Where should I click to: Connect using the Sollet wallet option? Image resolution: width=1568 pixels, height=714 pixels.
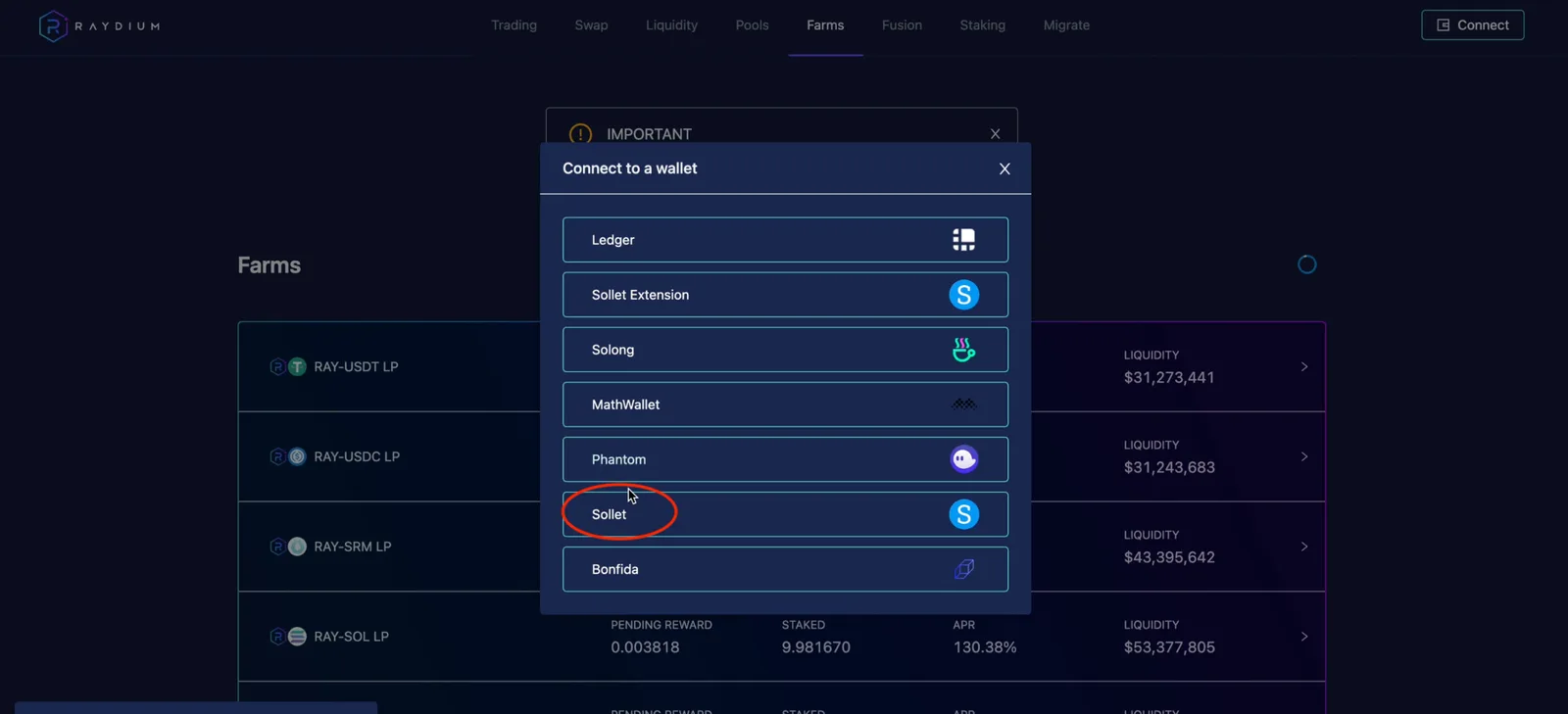point(785,514)
